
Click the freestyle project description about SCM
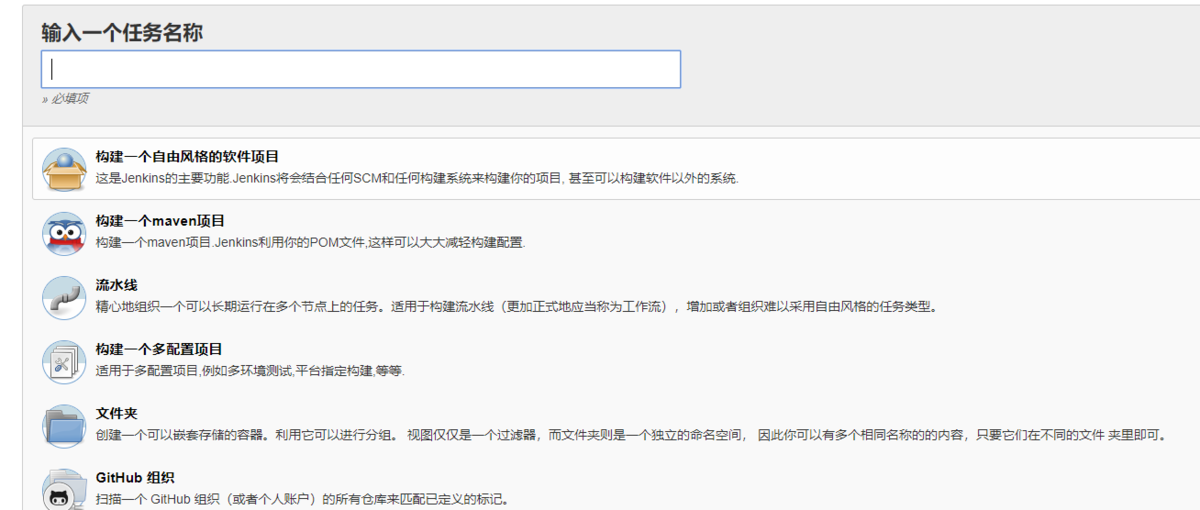click(417, 179)
